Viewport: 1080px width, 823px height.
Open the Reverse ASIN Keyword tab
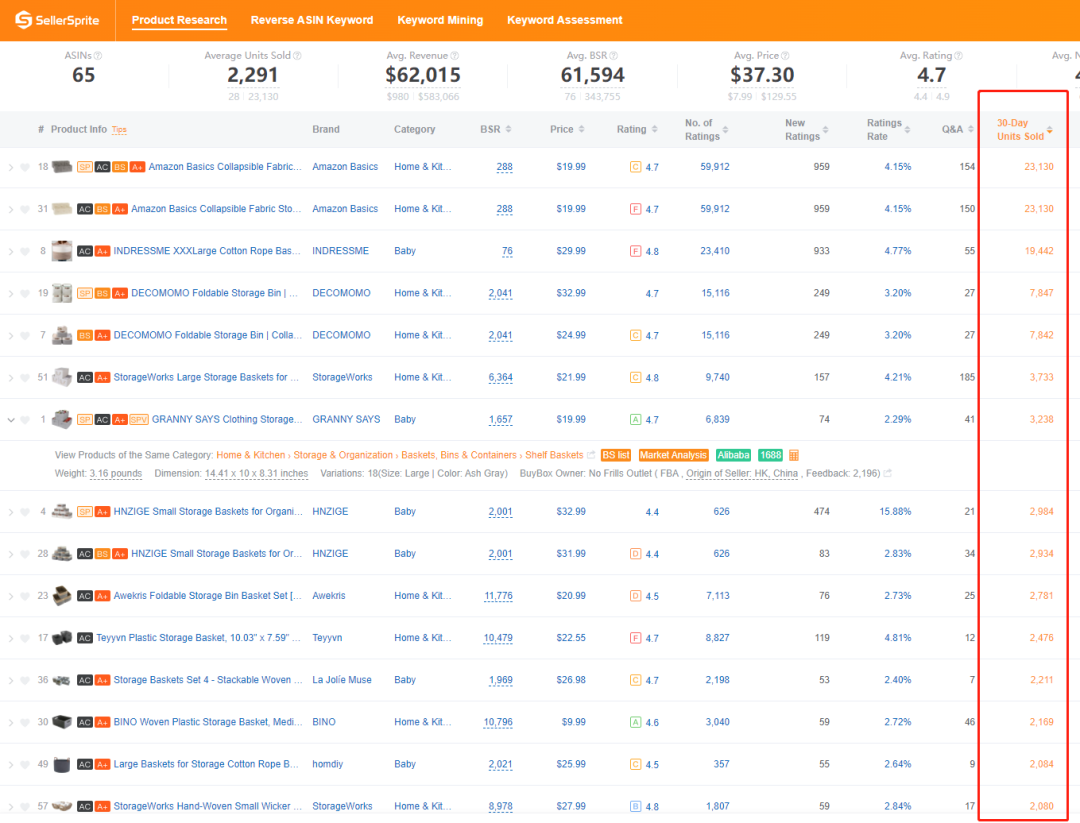[x=312, y=20]
